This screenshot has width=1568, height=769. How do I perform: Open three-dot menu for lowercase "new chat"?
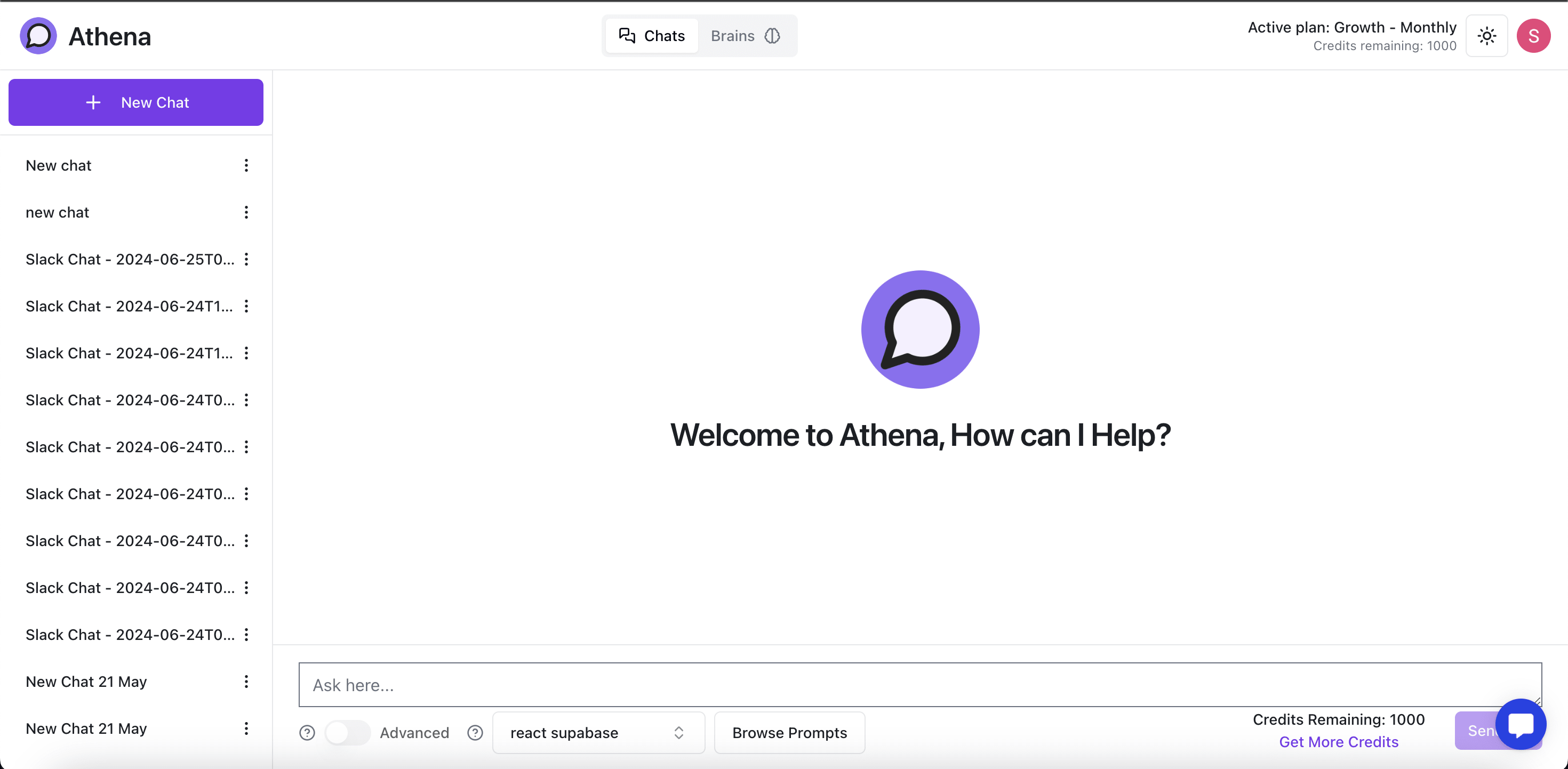246,212
